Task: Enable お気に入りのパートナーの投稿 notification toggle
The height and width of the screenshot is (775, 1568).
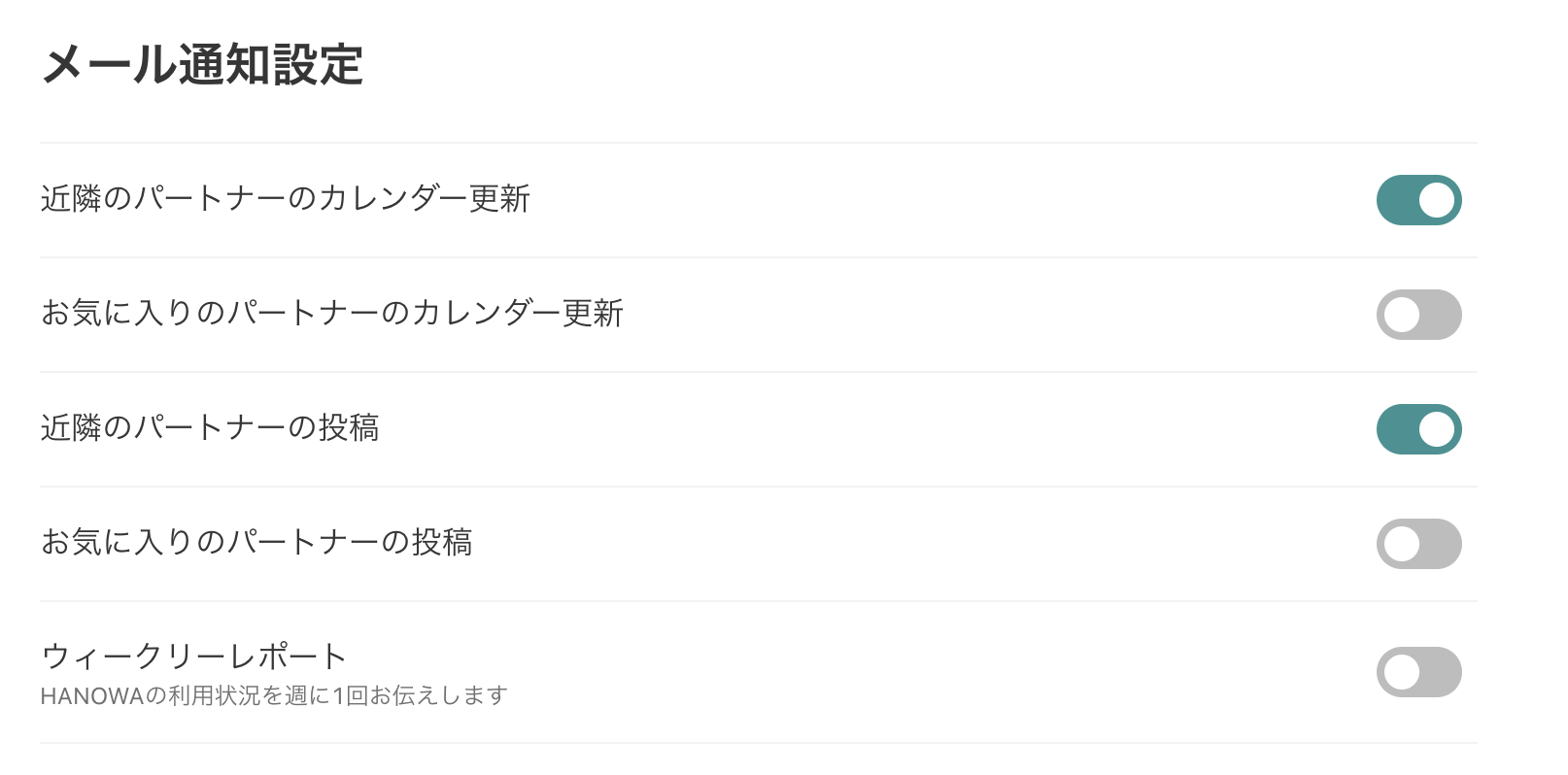Action: 1418,544
